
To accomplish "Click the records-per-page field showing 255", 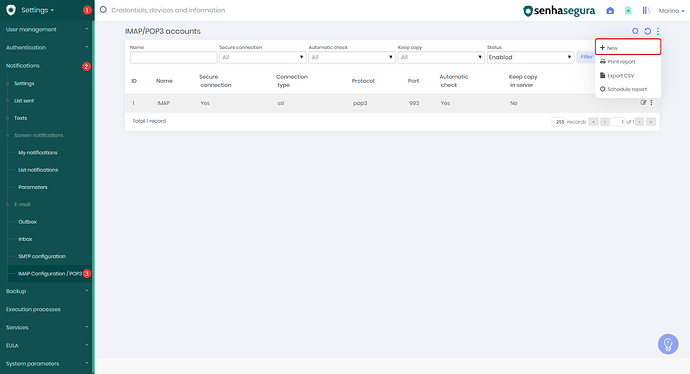I will [x=559, y=122].
